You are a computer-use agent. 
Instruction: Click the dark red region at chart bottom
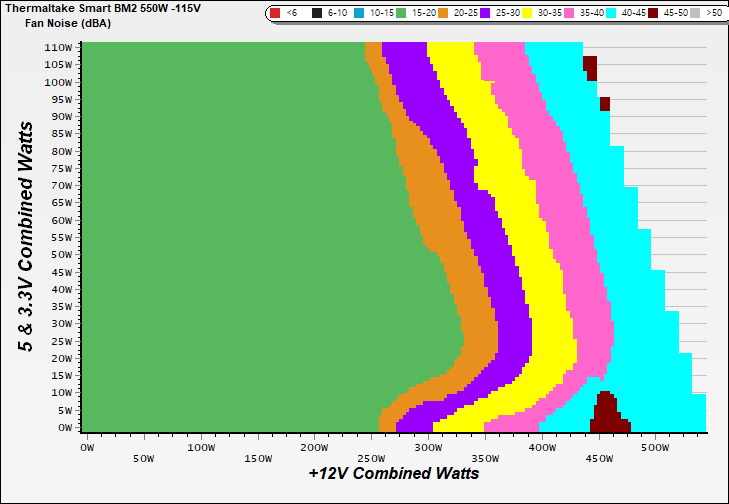[608, 413]
